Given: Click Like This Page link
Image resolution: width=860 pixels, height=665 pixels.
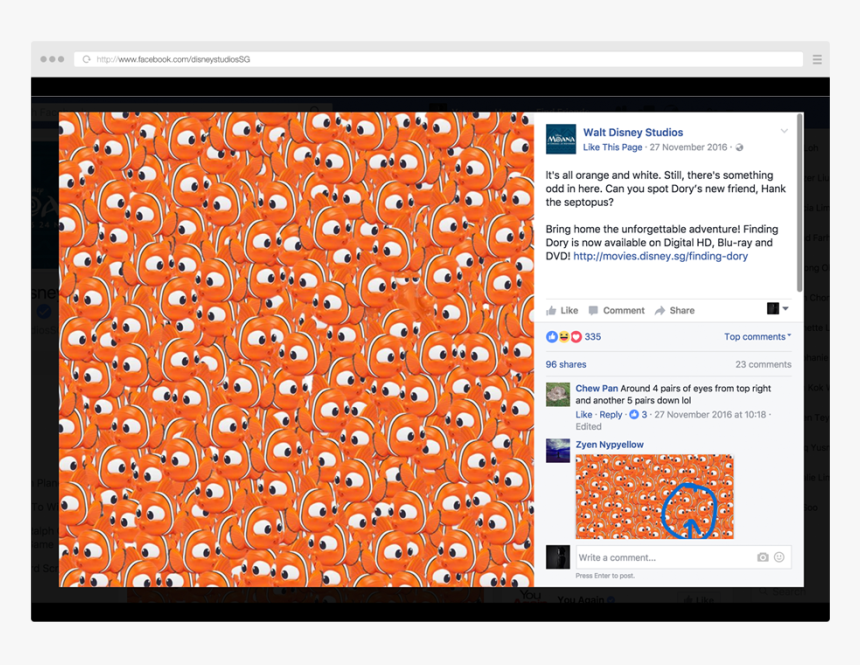Looking at the screenshot, I should click(x=612, y=147).
